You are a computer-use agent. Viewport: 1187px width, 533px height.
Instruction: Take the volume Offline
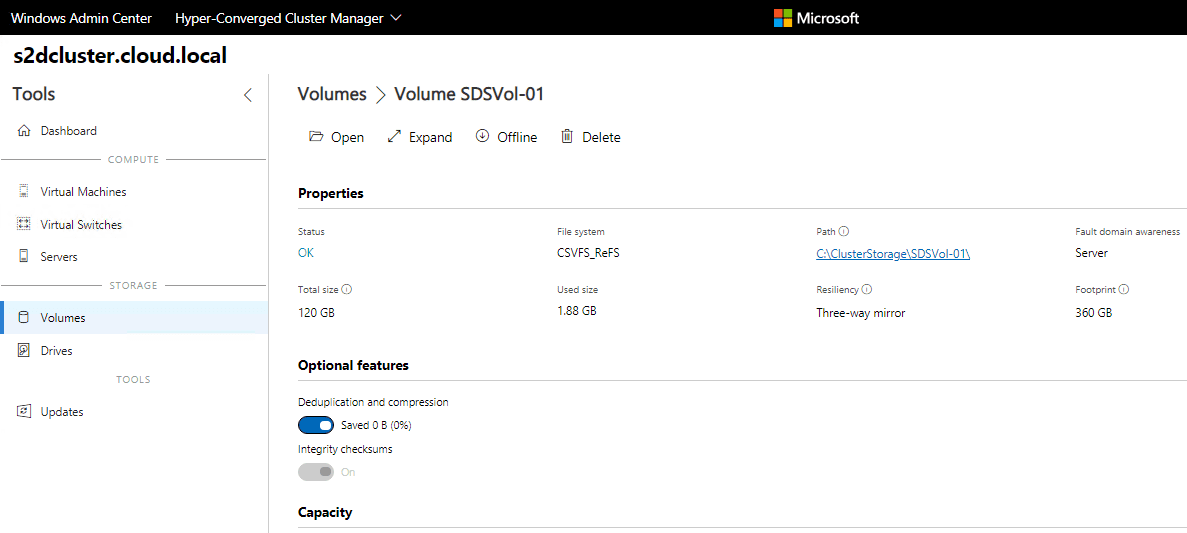pyautogui.click(x=506, y=137)
